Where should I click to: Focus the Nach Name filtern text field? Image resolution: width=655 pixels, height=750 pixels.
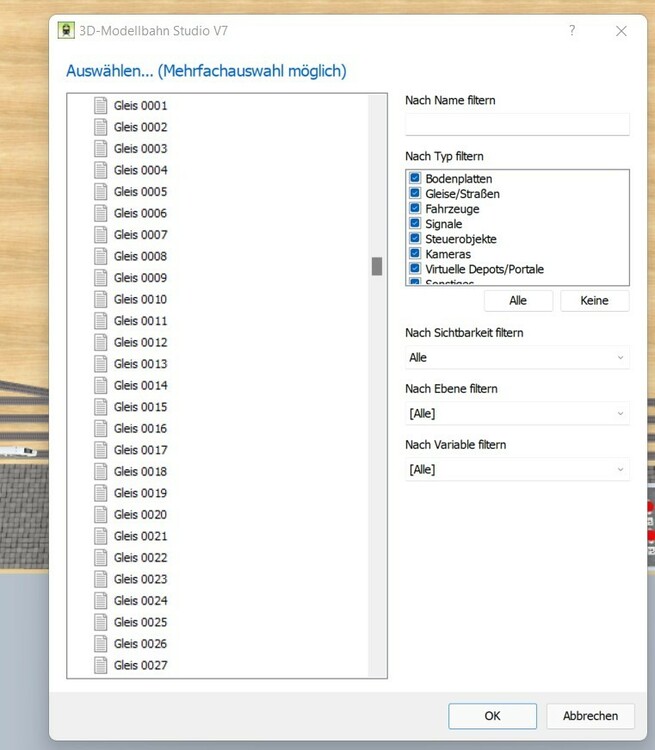(517, 124)
